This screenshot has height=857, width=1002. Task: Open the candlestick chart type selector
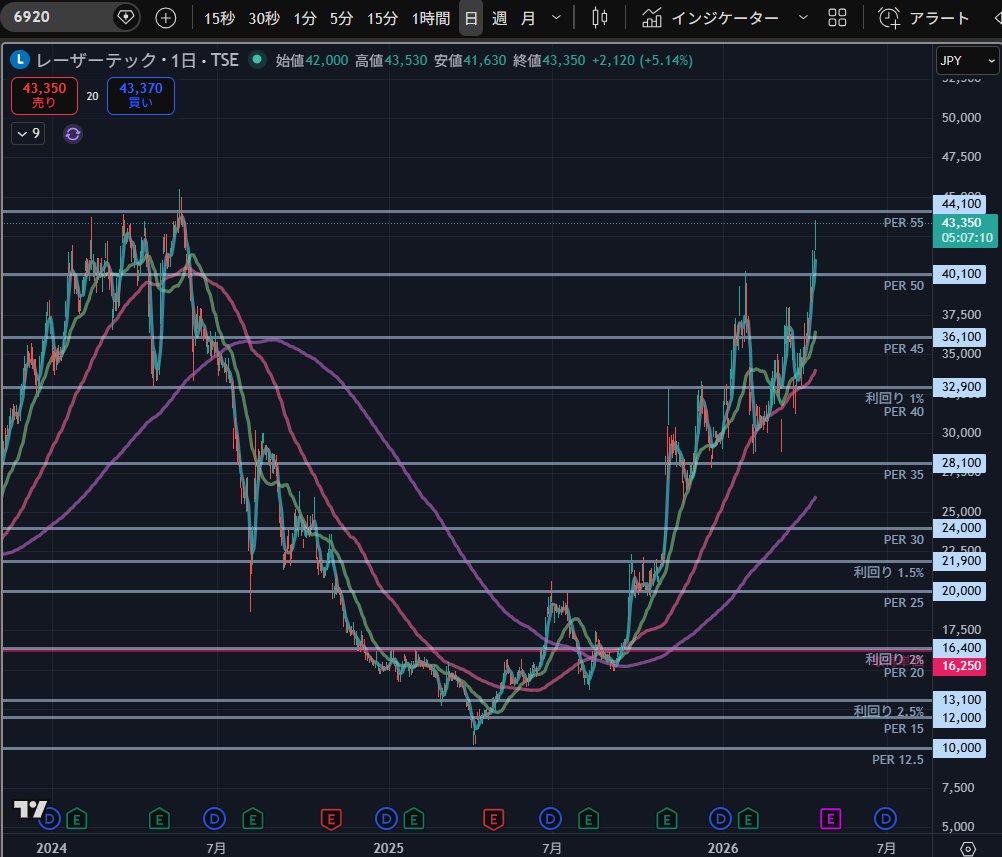[599, 18]
